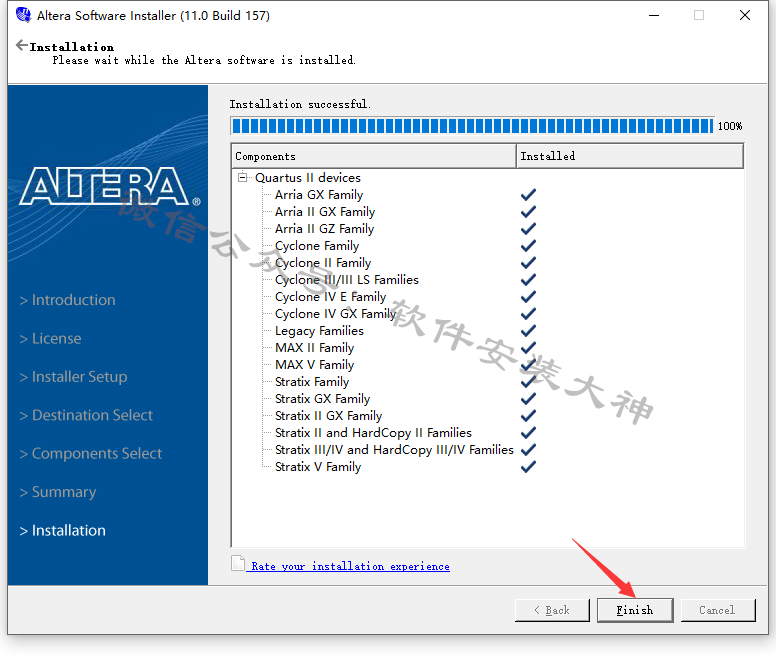Select MAX V Family row
The height and width of the screenshot is (663, 776).
(x=314, y=365)
